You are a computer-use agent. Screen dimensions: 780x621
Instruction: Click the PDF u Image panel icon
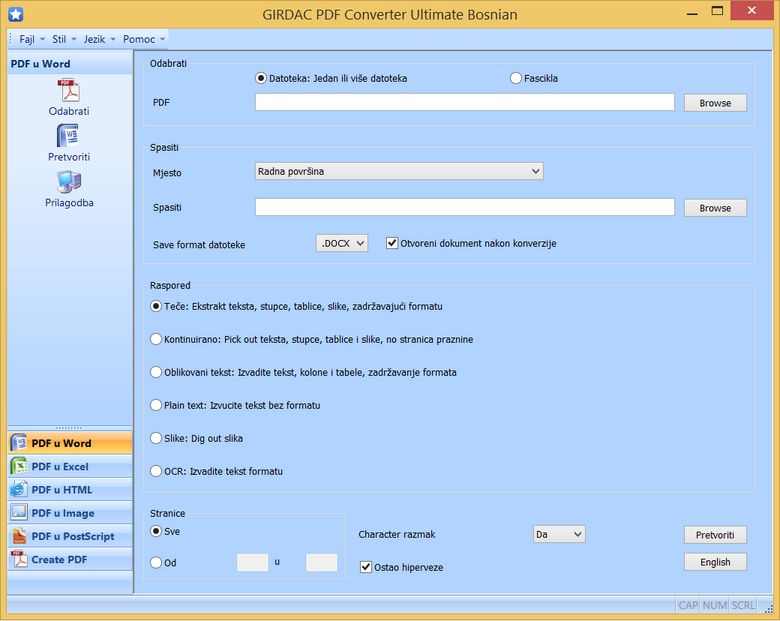pos(19,513)
